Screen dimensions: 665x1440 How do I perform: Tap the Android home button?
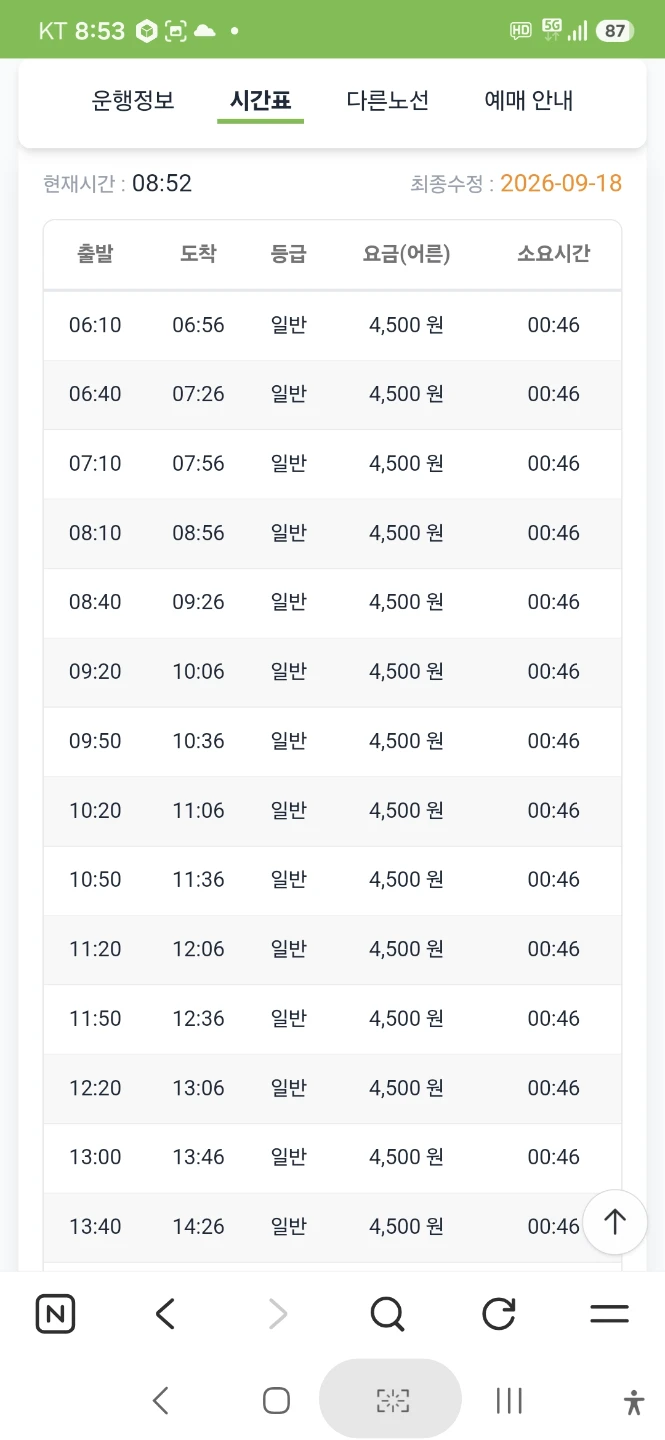[x=276, y=1400]
